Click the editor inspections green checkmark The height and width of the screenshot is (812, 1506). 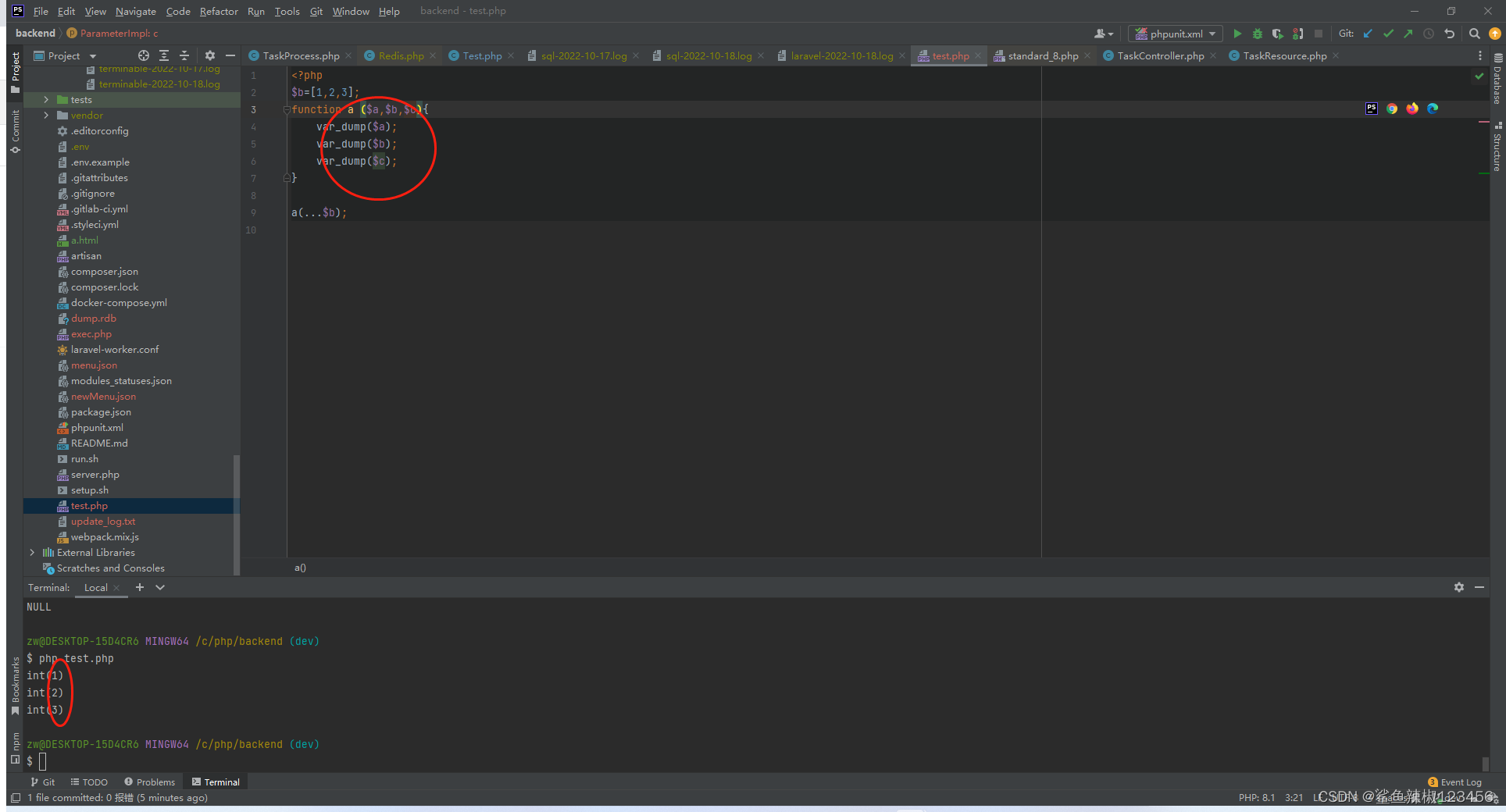(x=1479, y=76)
